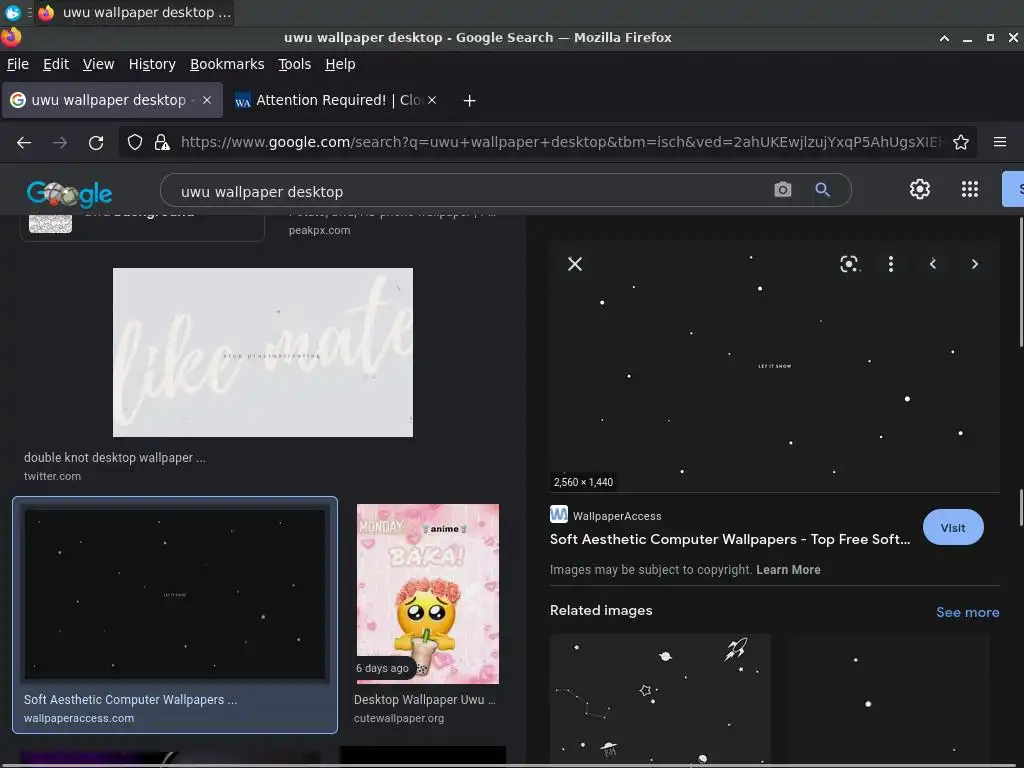Viewport: 1024px width, 768px height.
Task: Open the Google apps grid
Action: (x=970, y=189)
